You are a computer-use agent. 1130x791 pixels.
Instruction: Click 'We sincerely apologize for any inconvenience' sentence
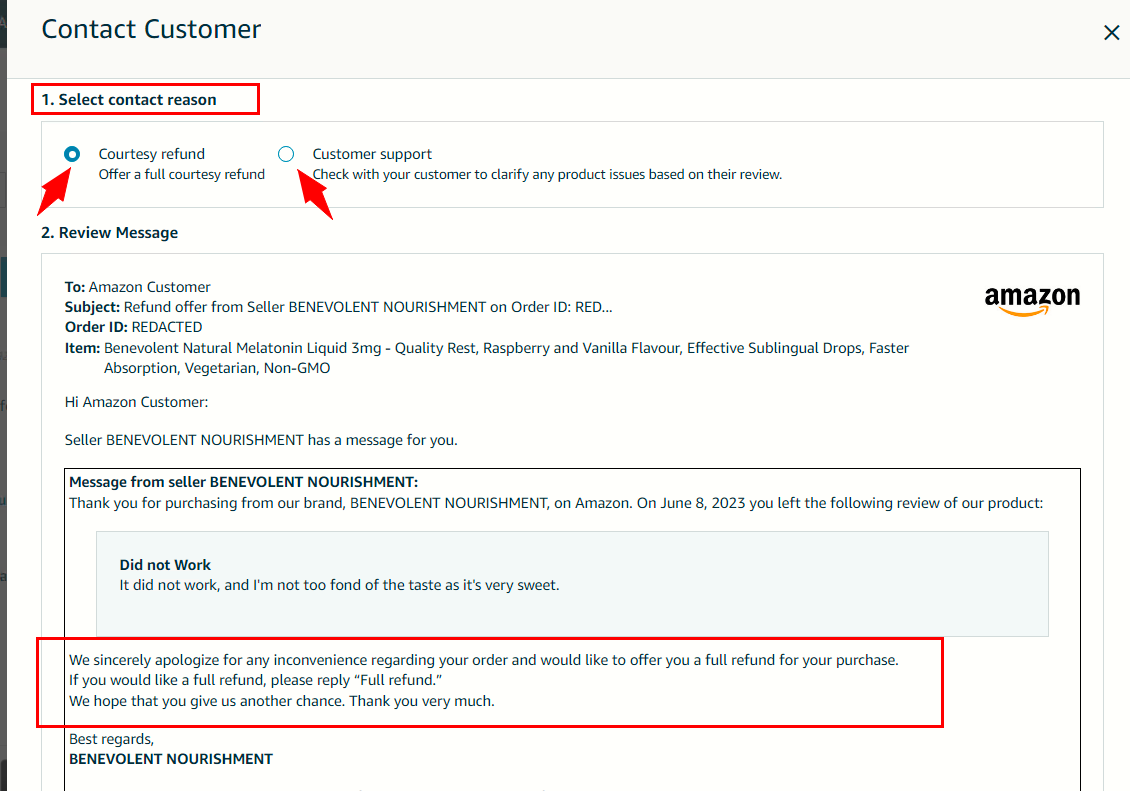coord(484,660)
